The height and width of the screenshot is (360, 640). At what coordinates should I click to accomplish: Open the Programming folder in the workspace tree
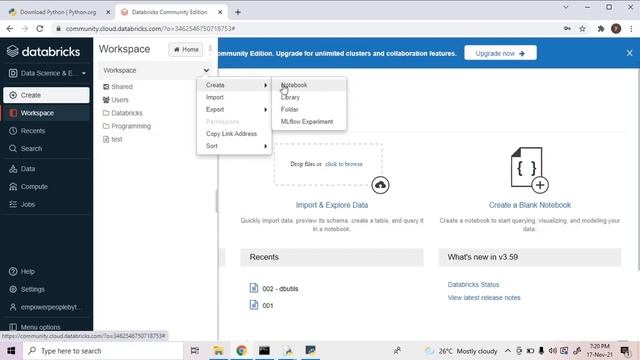(127, 126)
